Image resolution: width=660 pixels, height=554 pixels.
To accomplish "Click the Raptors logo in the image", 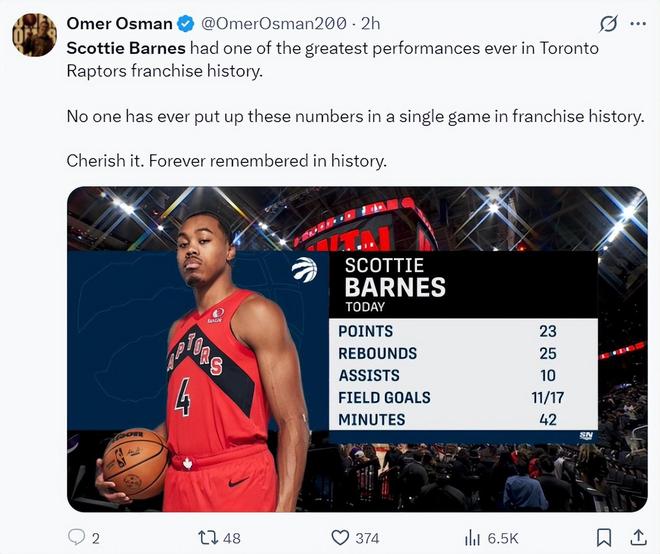I will tap(304, 269).
